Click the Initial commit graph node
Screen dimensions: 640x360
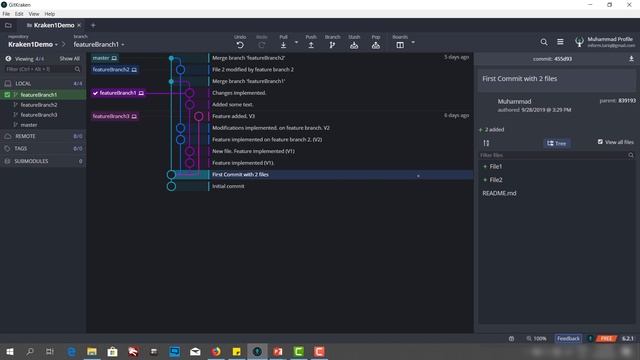[x=171, y=186]
